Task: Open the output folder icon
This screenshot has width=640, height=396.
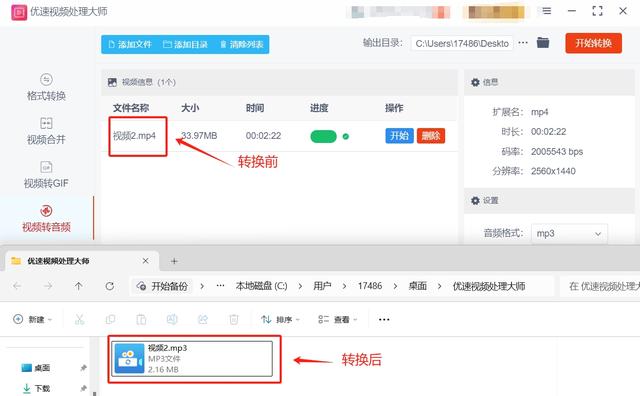Action: pos(543,42)
